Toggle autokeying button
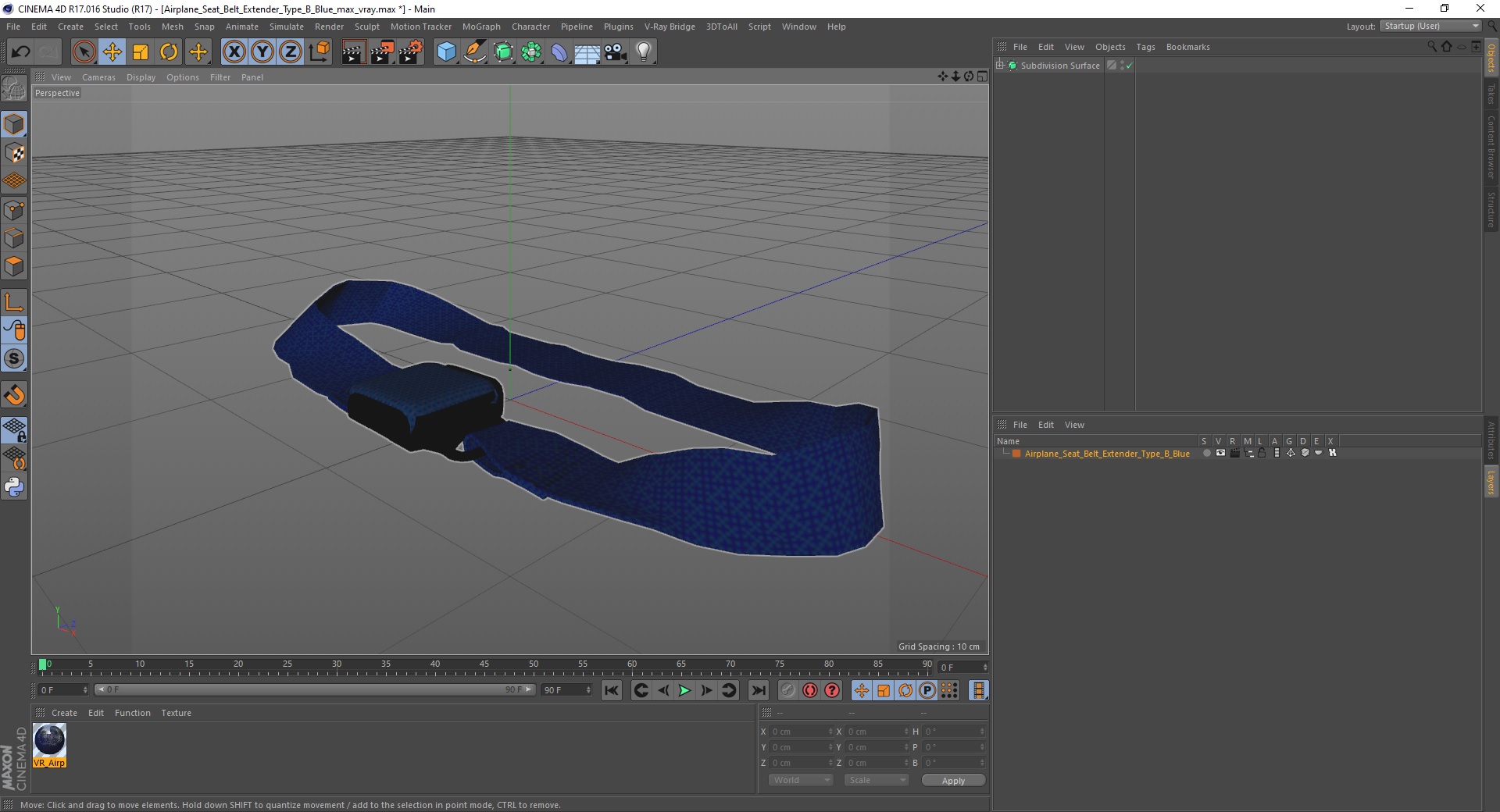The height and width of the screenshot is (812, 1500). (x=810, y=690)
